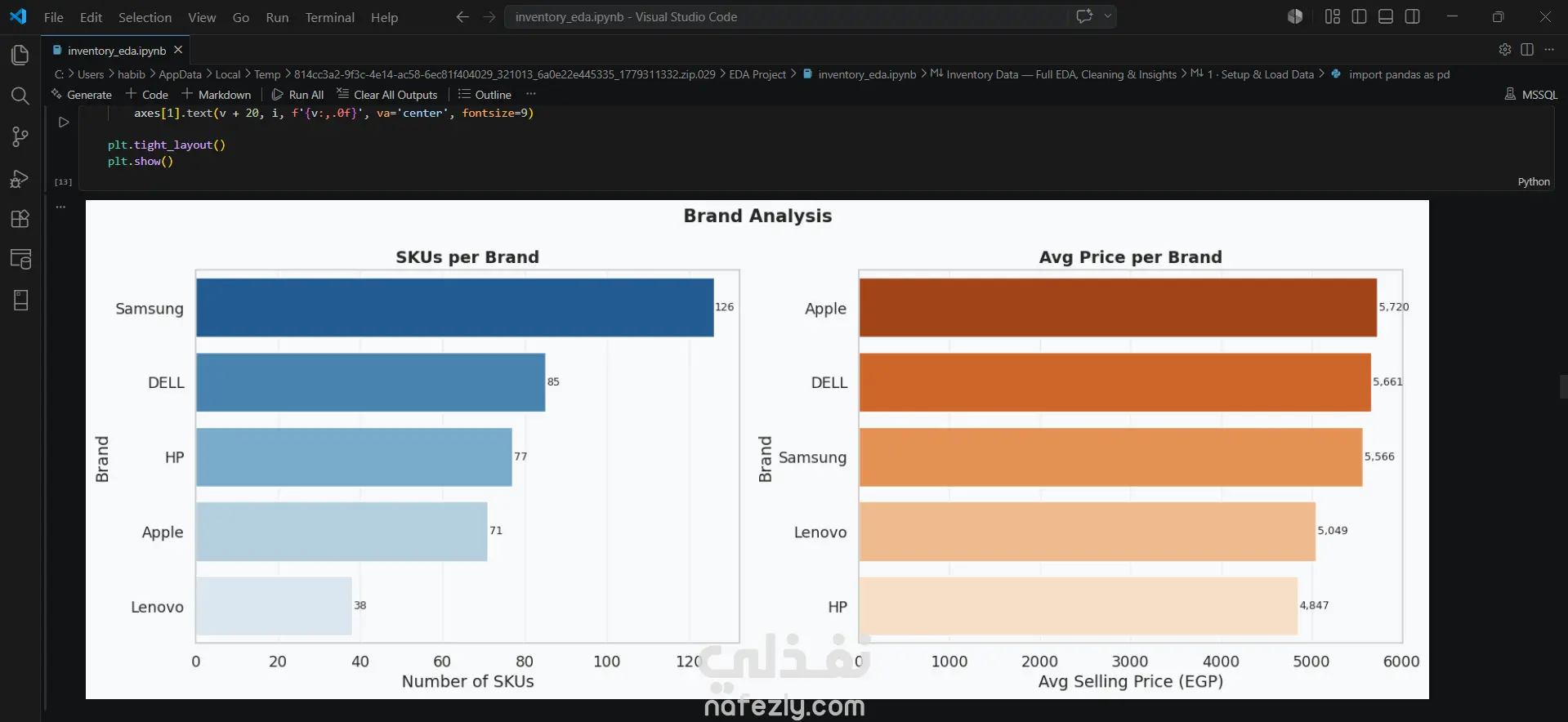Click Run All cells

point(298,95)
